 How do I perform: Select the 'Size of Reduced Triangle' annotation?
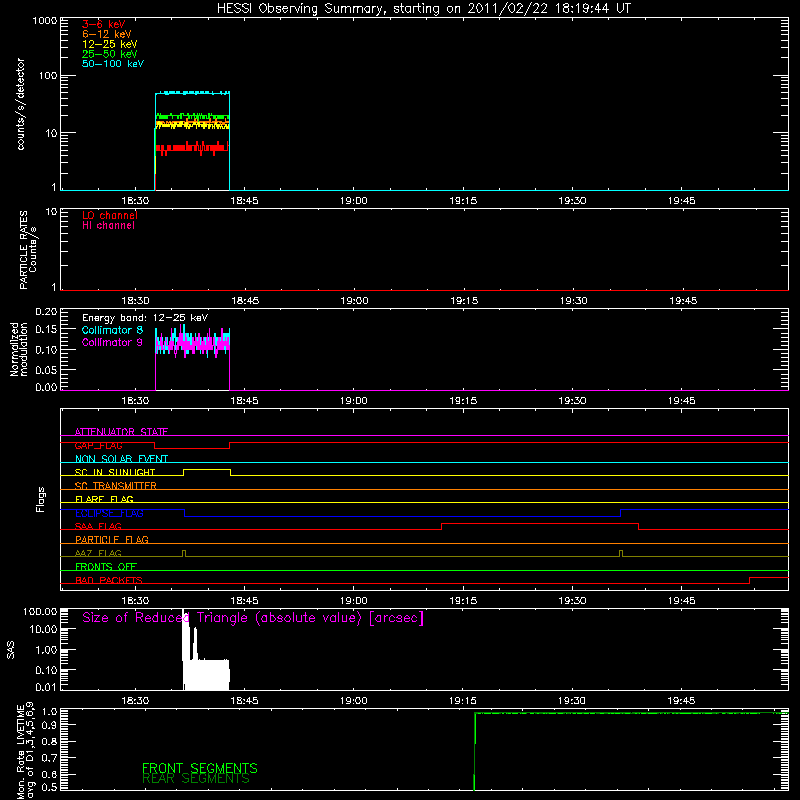click(x=253, y=618)
